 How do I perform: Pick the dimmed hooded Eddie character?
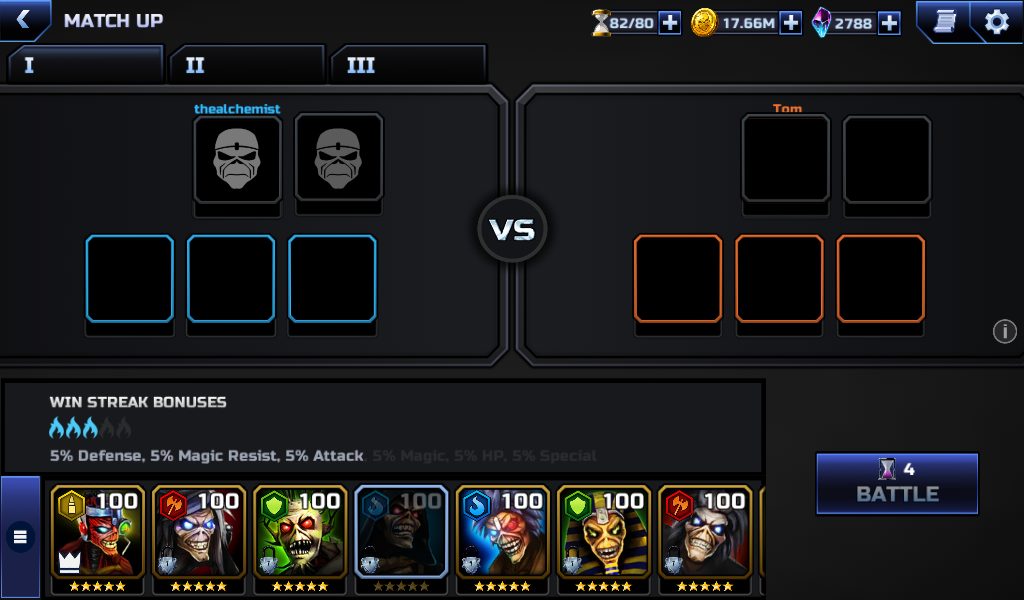point(401,539)
